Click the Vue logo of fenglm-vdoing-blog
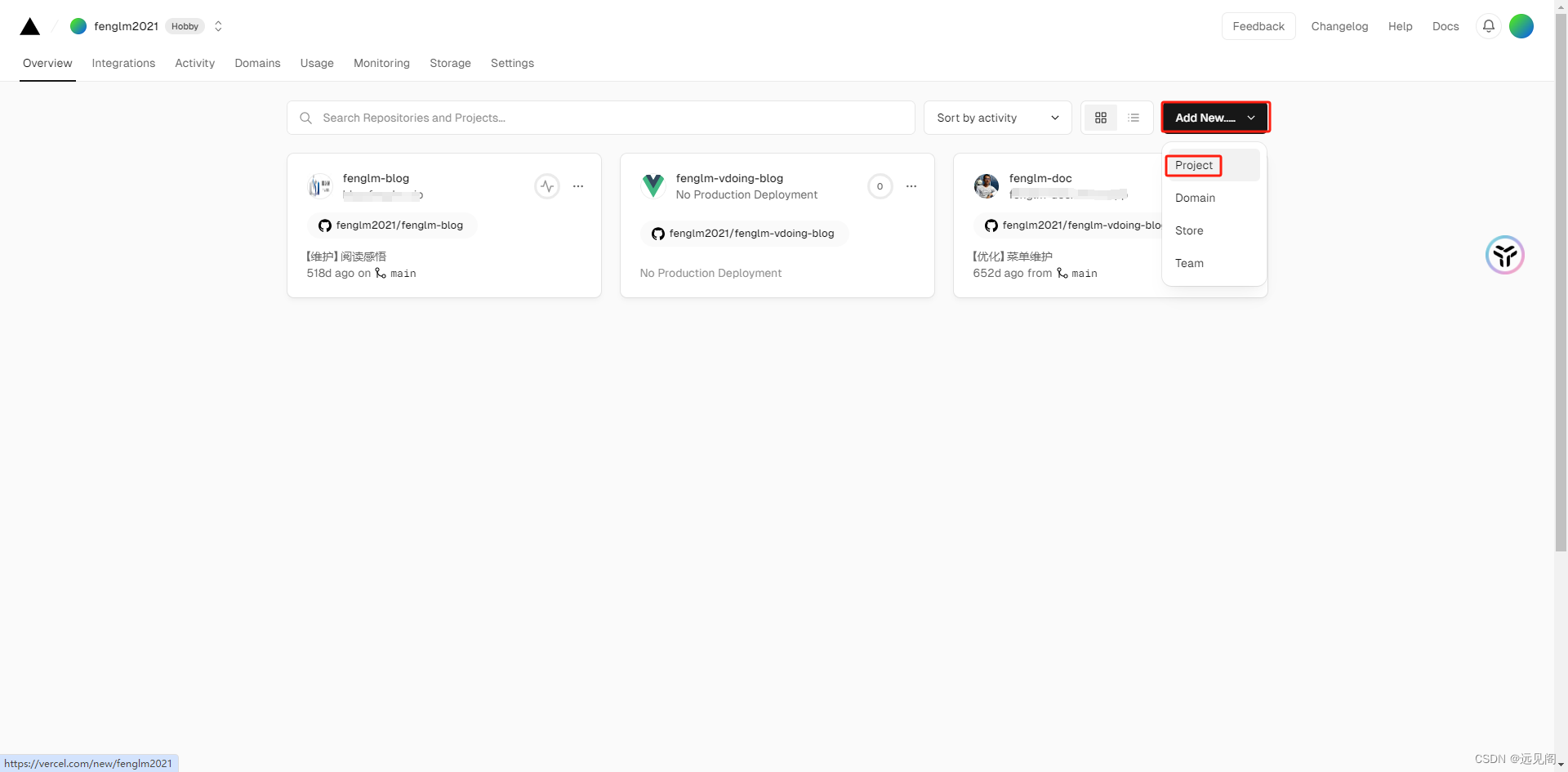Screen dimensions: 1568x772 653,186
